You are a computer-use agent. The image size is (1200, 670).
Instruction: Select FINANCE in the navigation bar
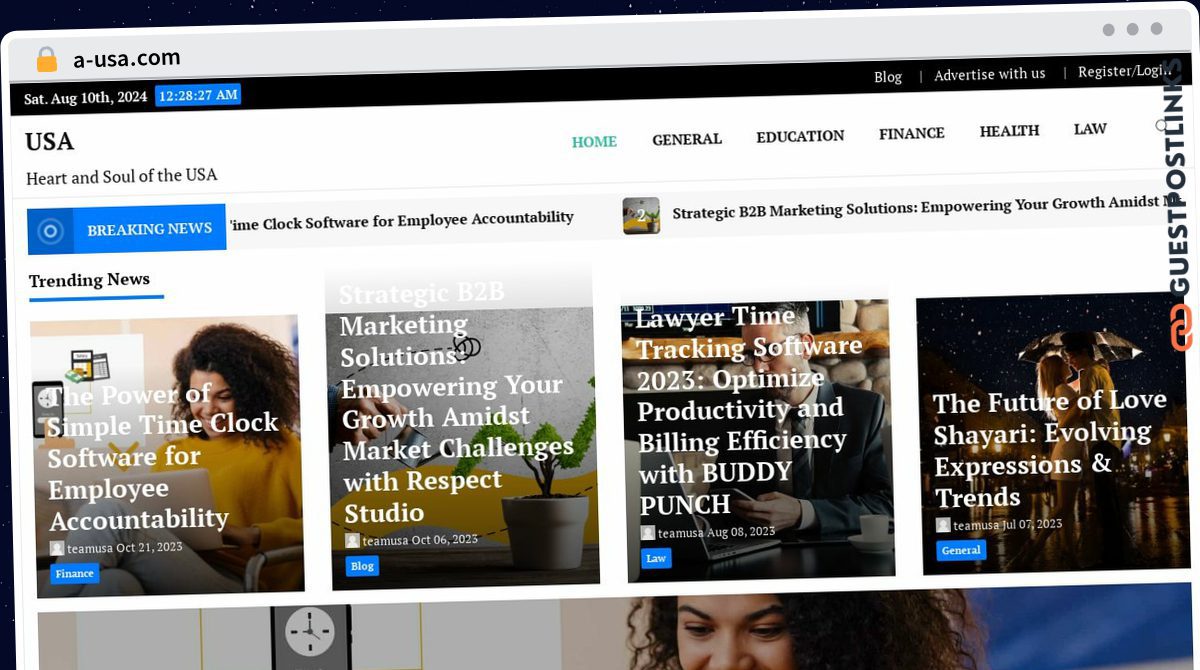coord(912,133)
